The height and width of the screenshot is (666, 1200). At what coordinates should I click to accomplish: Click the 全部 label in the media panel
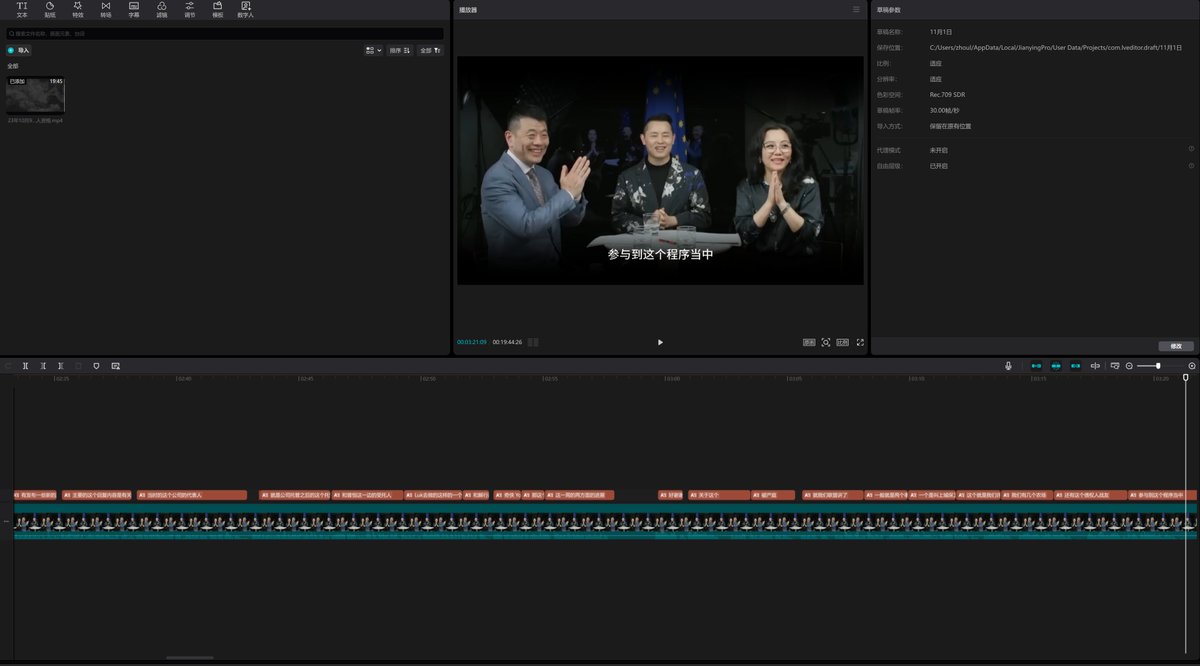tap(12, 66)
